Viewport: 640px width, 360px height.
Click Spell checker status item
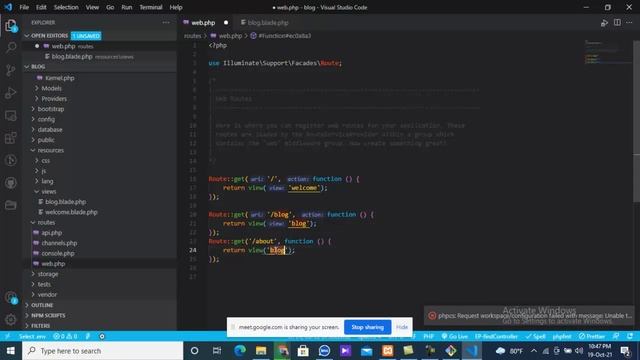536,336
